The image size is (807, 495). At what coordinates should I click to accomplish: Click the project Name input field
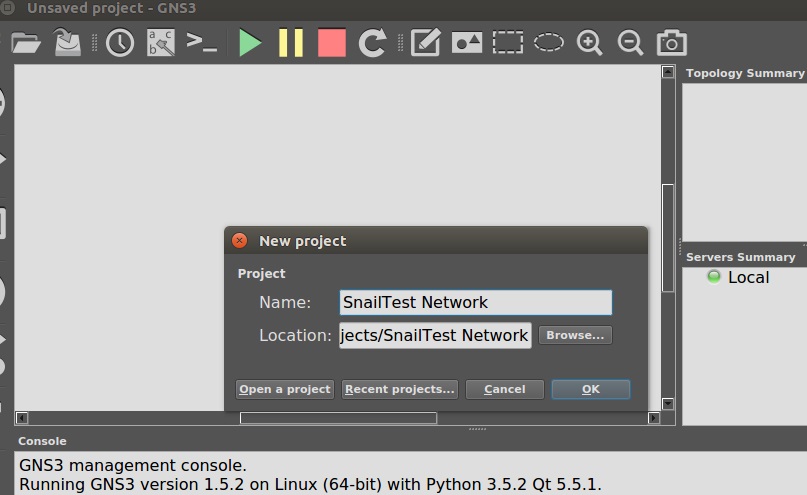coord(476,303)
